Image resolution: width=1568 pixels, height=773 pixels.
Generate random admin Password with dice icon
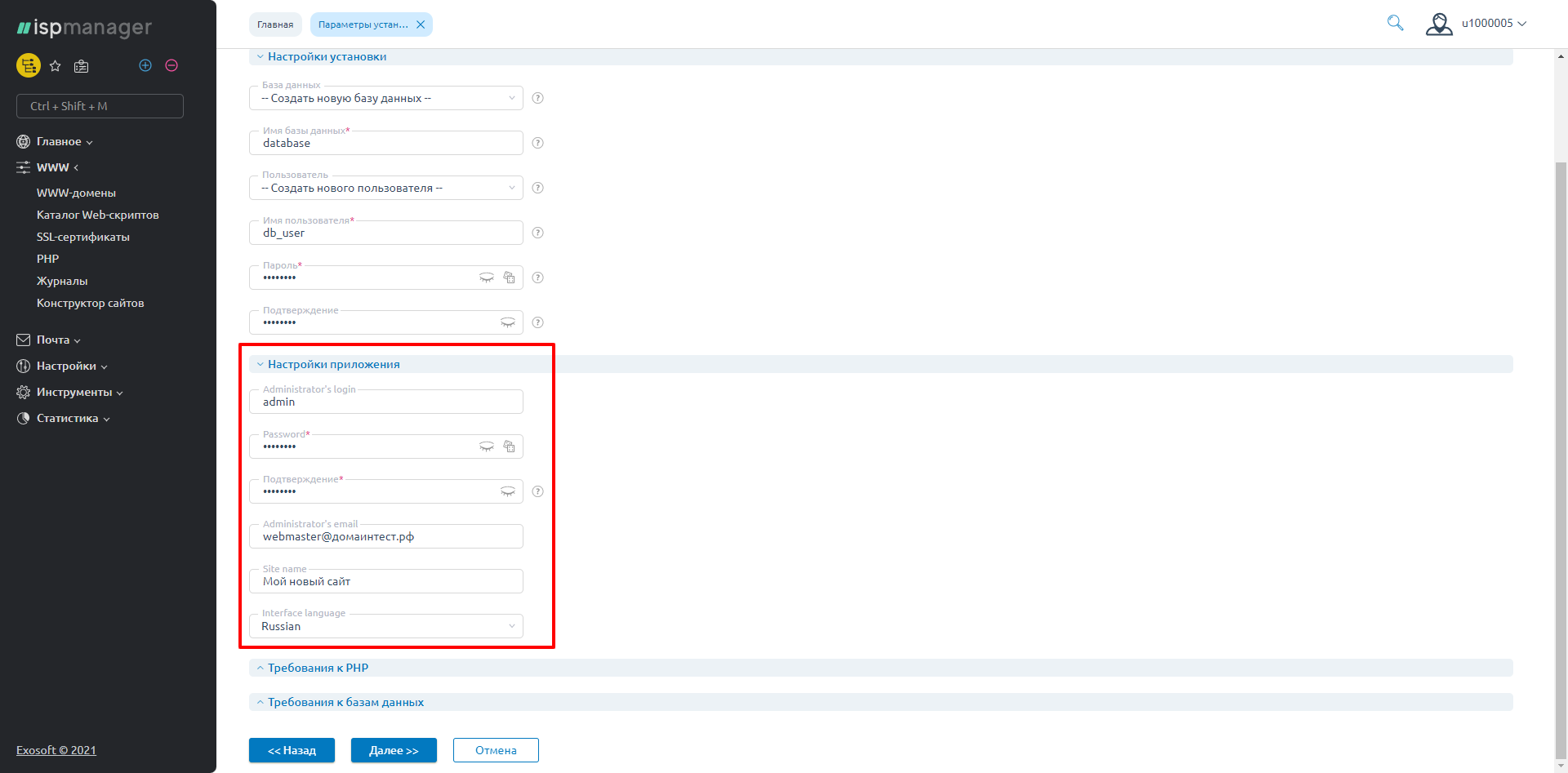[509, 446]
